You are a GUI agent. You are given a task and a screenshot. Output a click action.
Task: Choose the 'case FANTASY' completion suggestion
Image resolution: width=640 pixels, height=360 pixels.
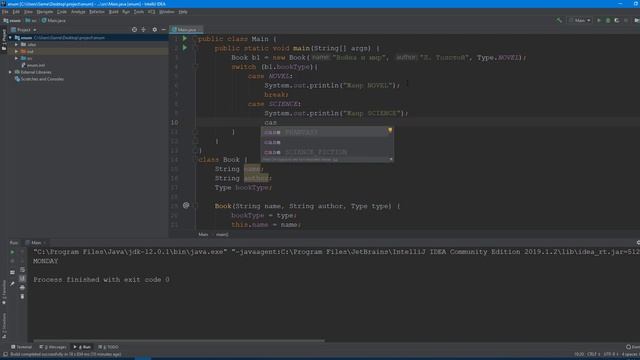tap(327, 132)
